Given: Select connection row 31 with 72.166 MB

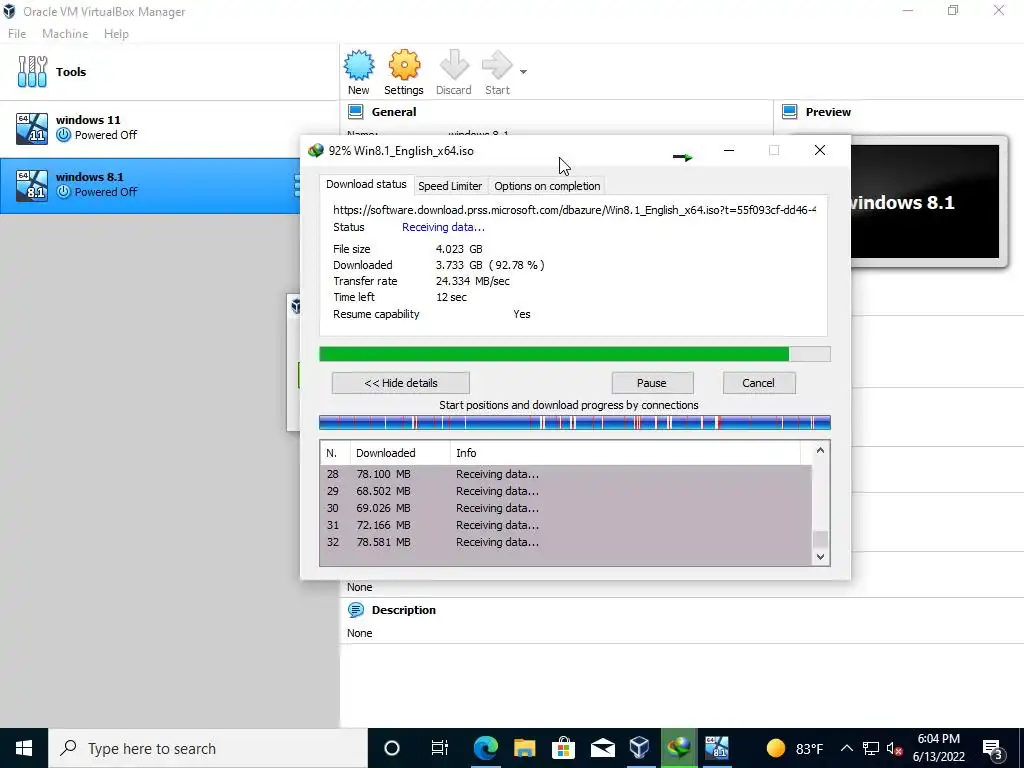Looking at the screenshot, I should [566, 525].
